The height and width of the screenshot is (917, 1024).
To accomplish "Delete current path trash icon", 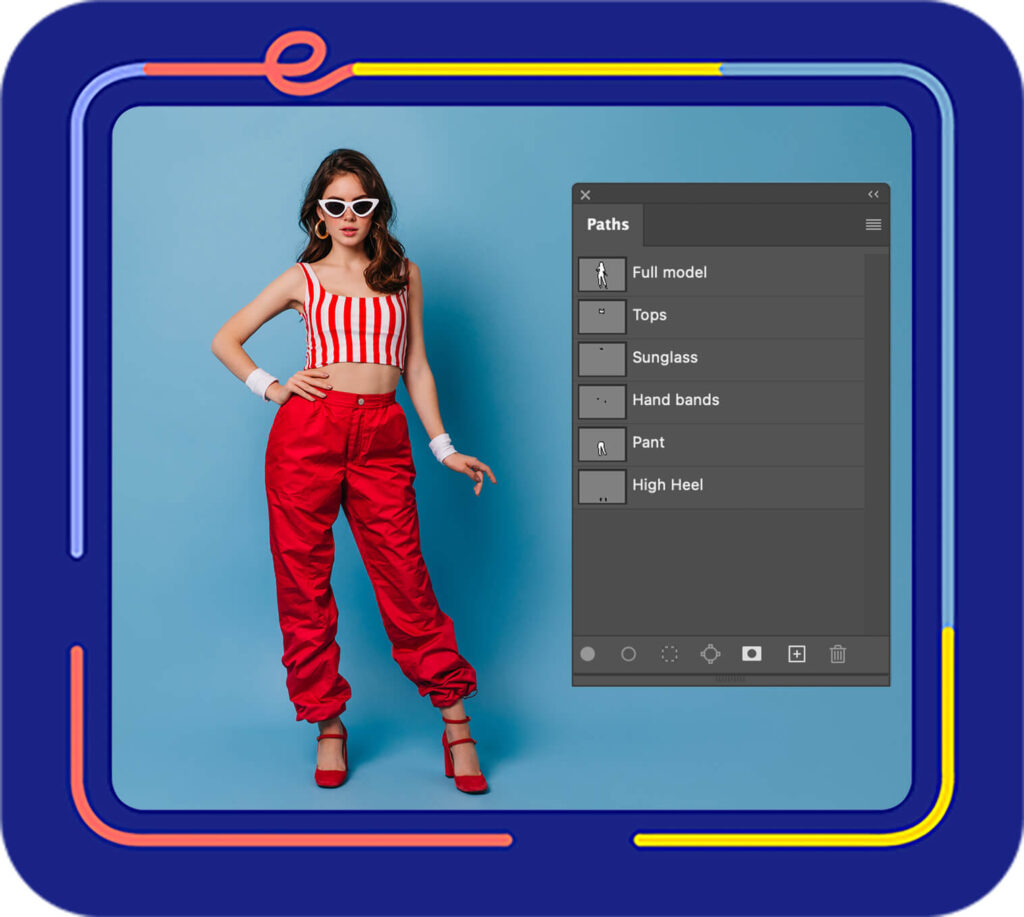I will pos(837,654).
